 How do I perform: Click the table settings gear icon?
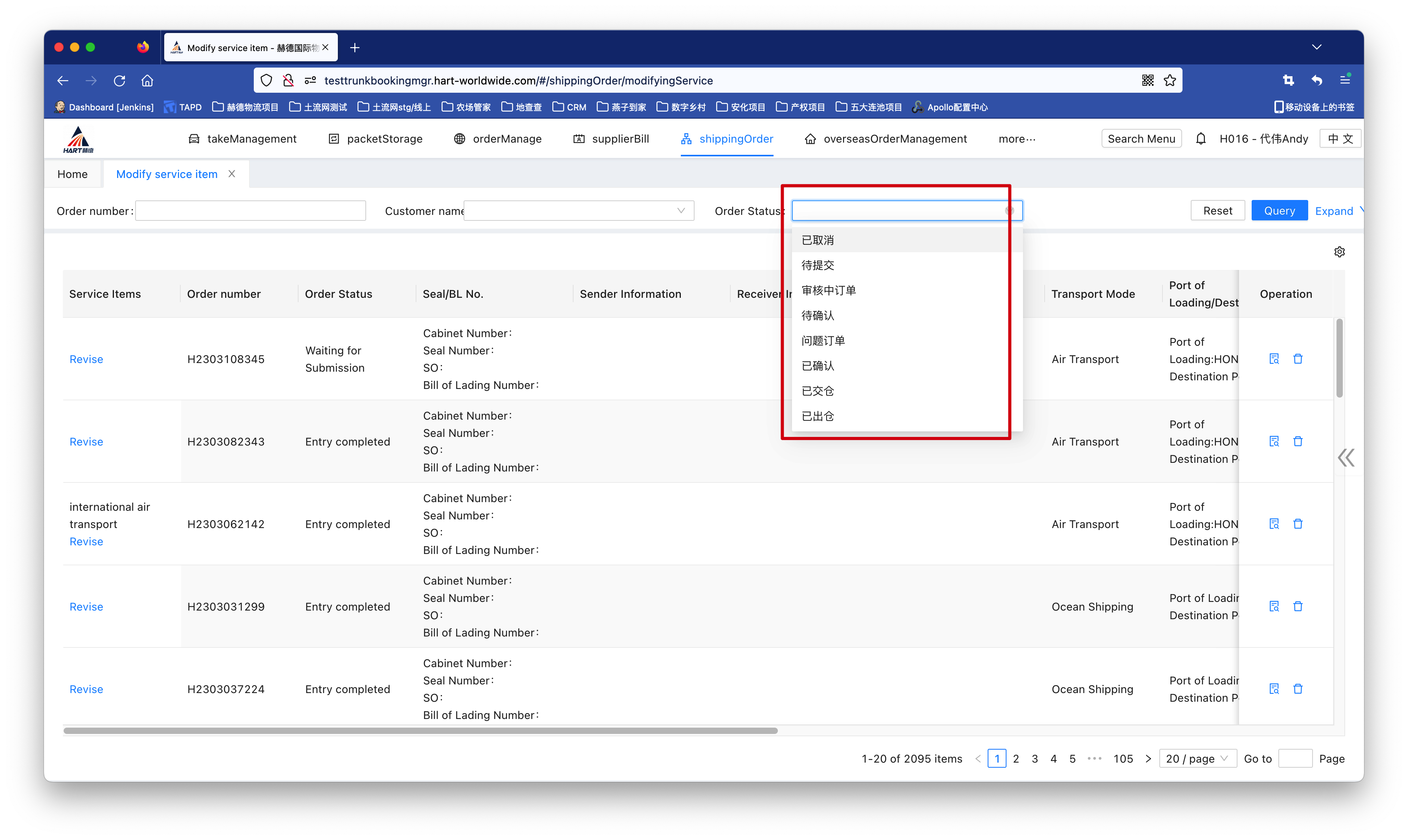[x=1339, y=252]
